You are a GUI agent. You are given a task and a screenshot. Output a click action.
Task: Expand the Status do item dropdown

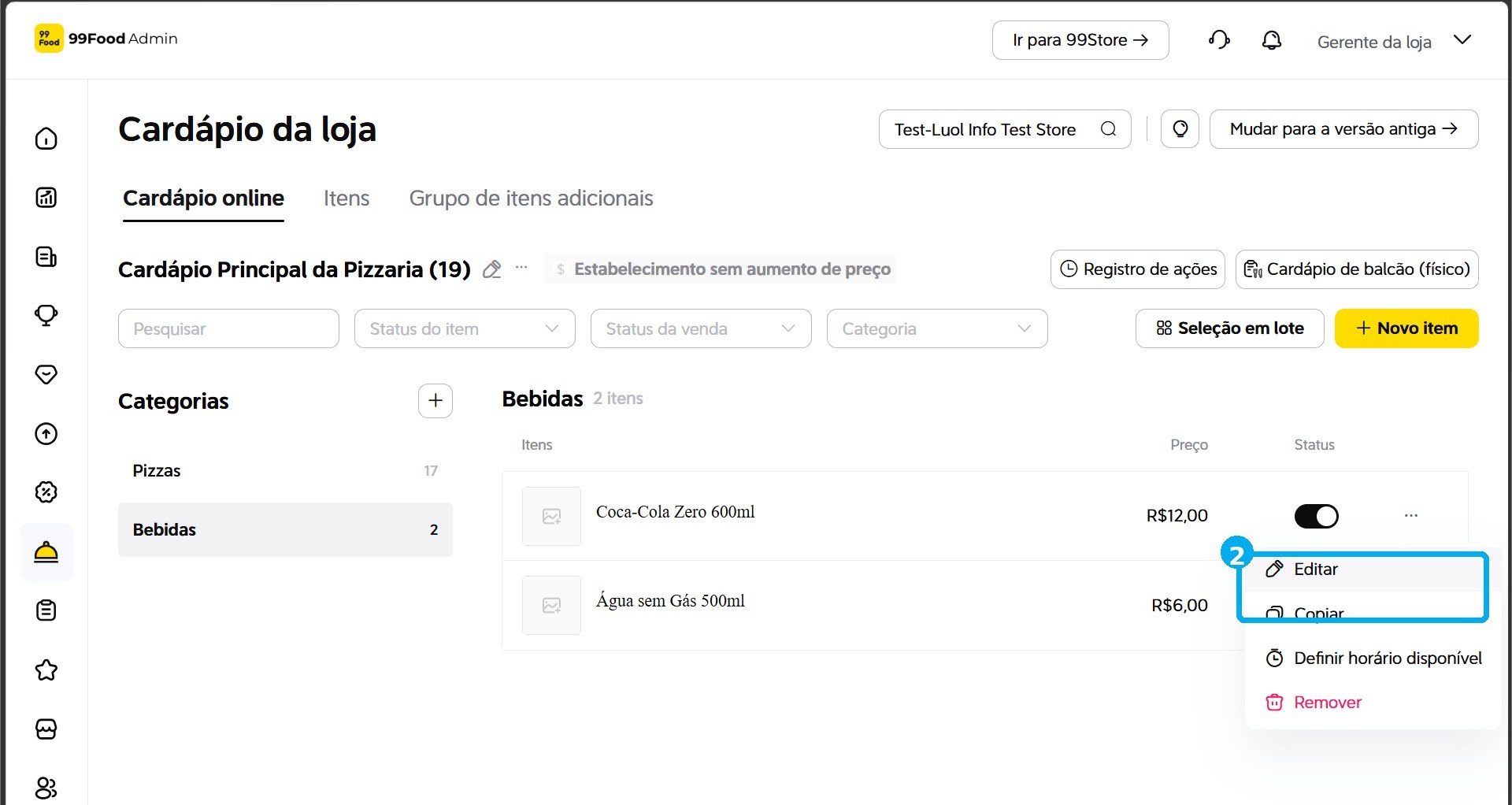point(465,328)
